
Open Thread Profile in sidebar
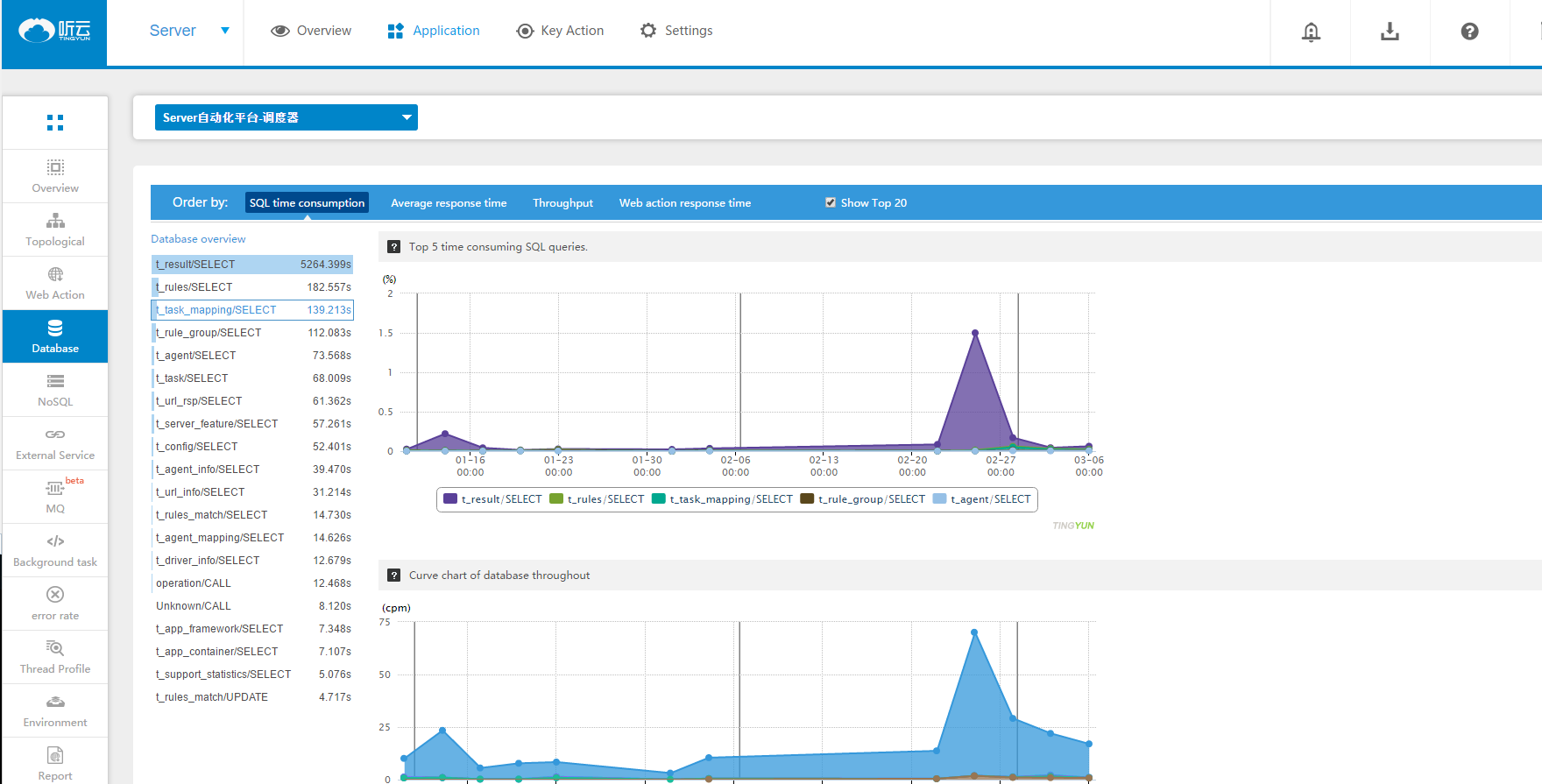55,657
